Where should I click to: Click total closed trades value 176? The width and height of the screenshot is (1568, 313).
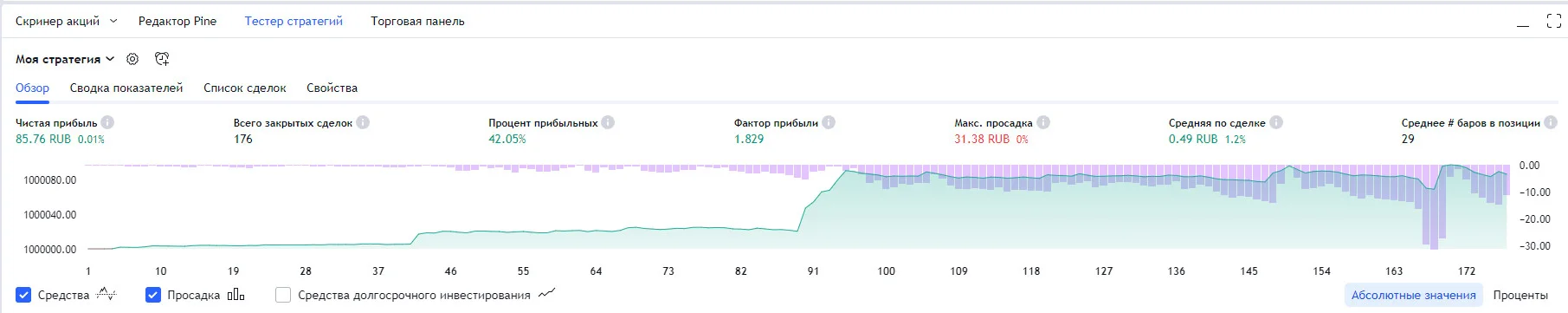pos(243,139)
